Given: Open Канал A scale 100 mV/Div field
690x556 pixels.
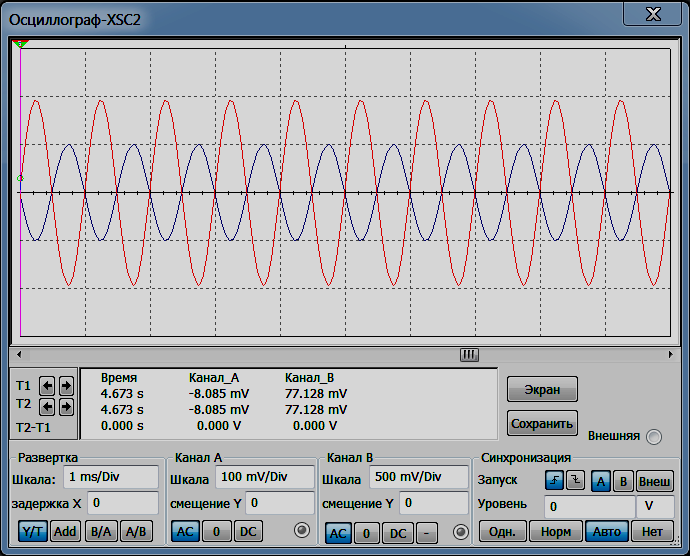Looking at the screenshot, I should pyautogui.click(x=265, y=477).
